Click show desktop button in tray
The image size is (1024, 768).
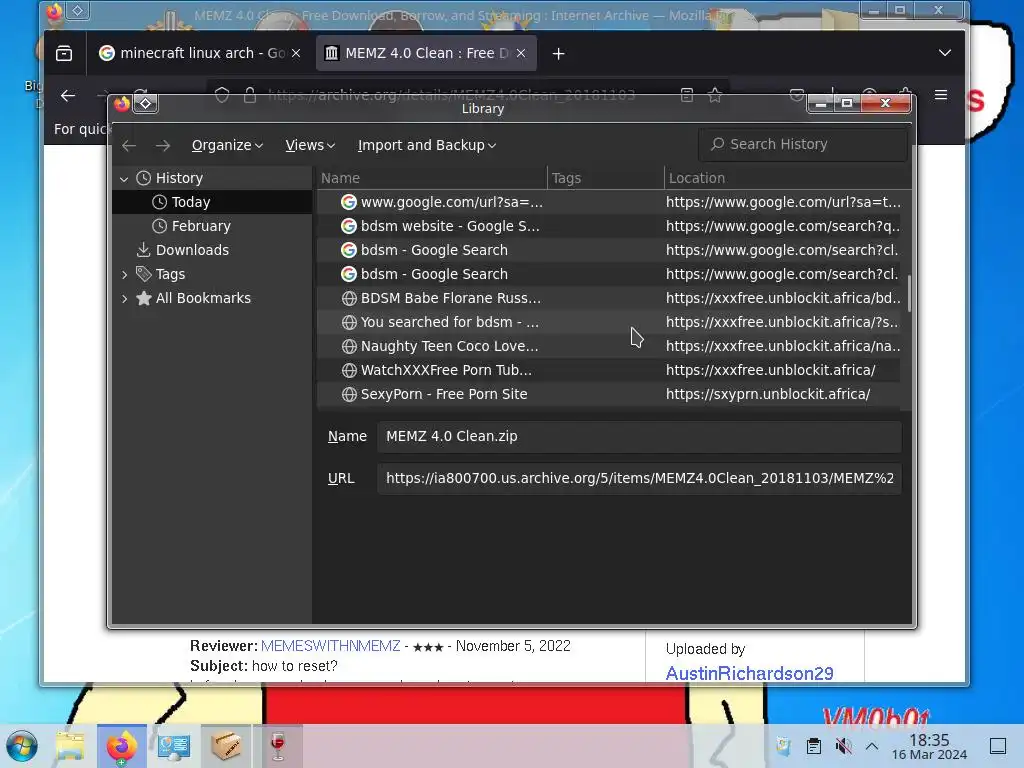[x=998, y=746]
